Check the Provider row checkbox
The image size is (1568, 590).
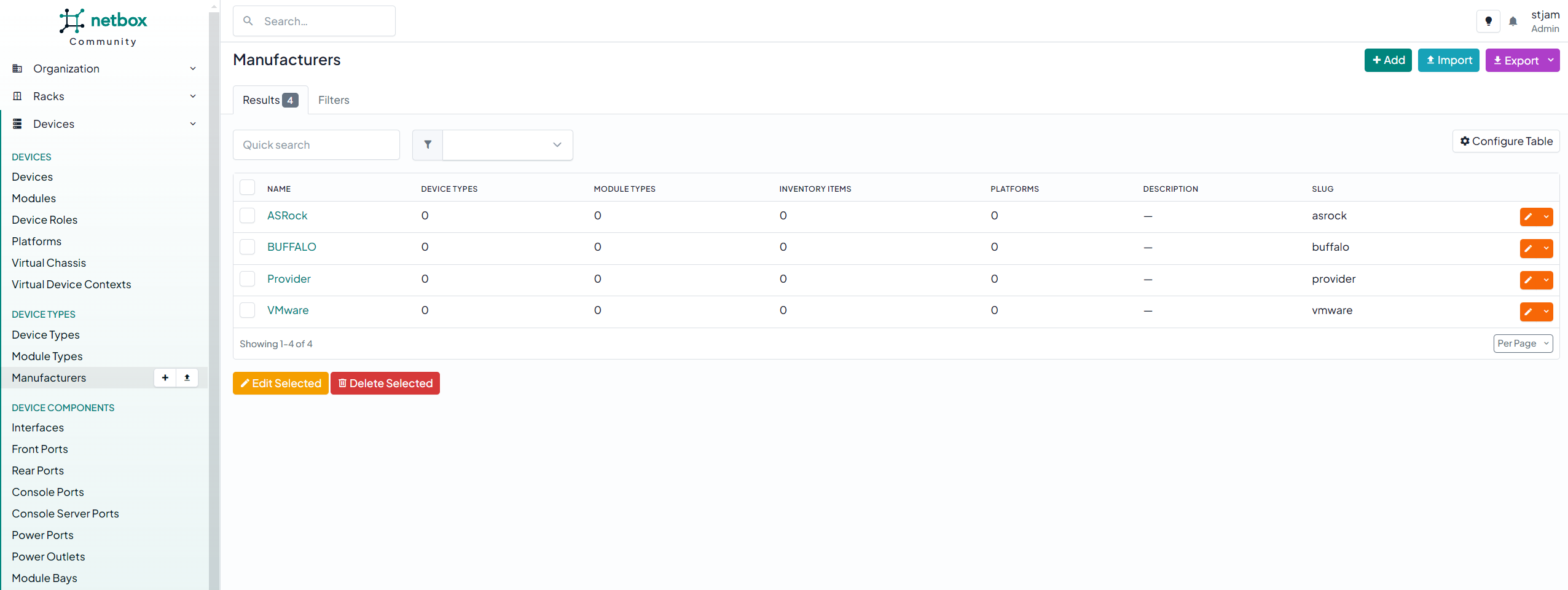pyautogui.click(x=248, y=279)
